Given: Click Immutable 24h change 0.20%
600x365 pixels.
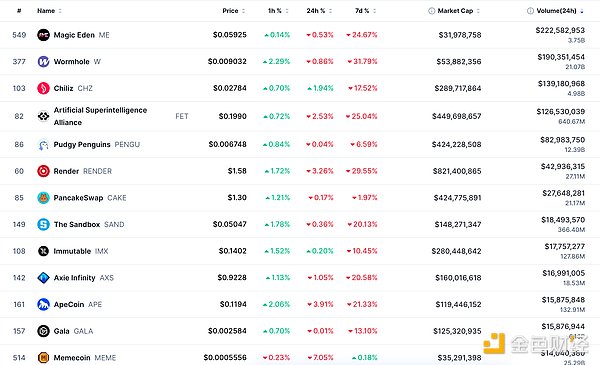Looking at the screenshot, I should tap(320, 251).
